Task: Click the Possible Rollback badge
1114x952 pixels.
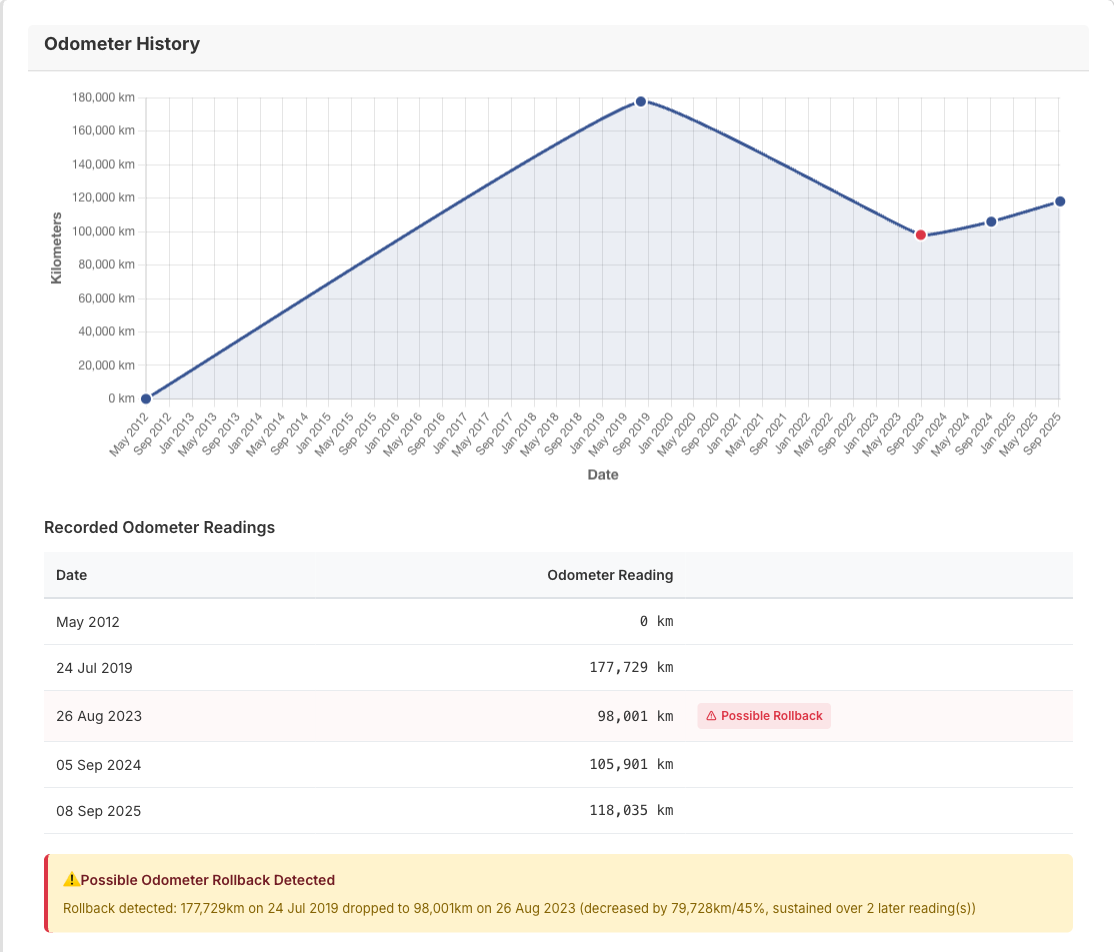Action: pos(764,716)
